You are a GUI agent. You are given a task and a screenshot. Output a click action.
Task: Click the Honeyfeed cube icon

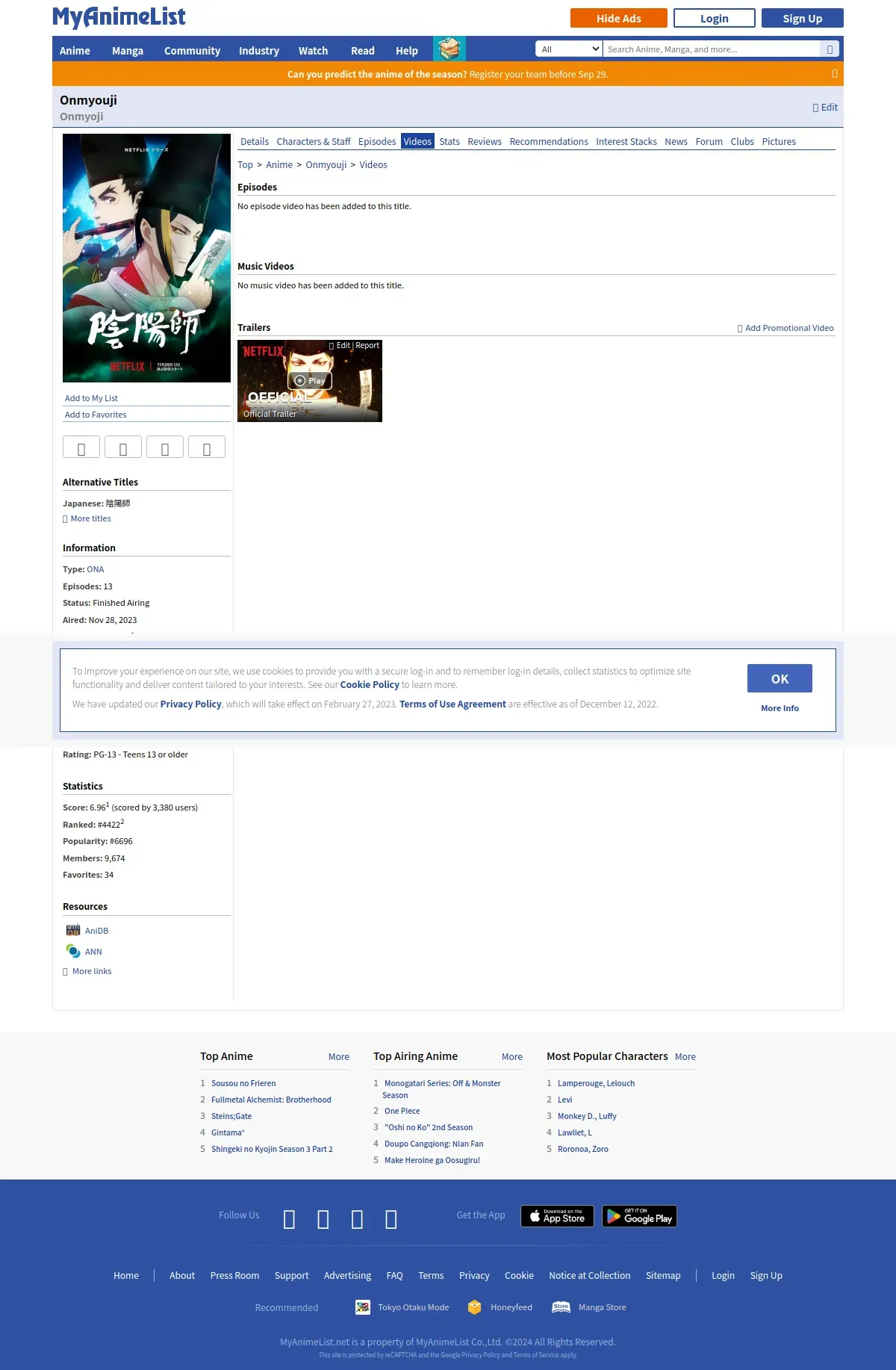pos(474,1307)
